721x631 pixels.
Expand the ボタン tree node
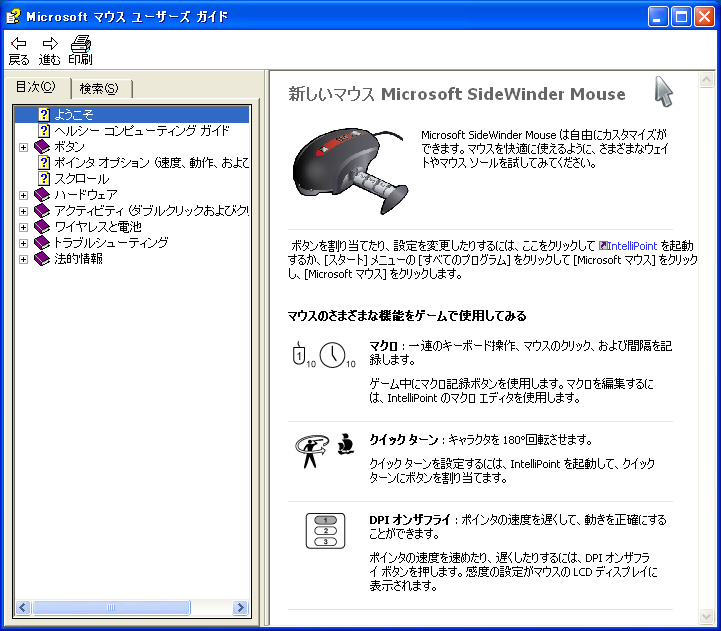(x=23, y=147)
